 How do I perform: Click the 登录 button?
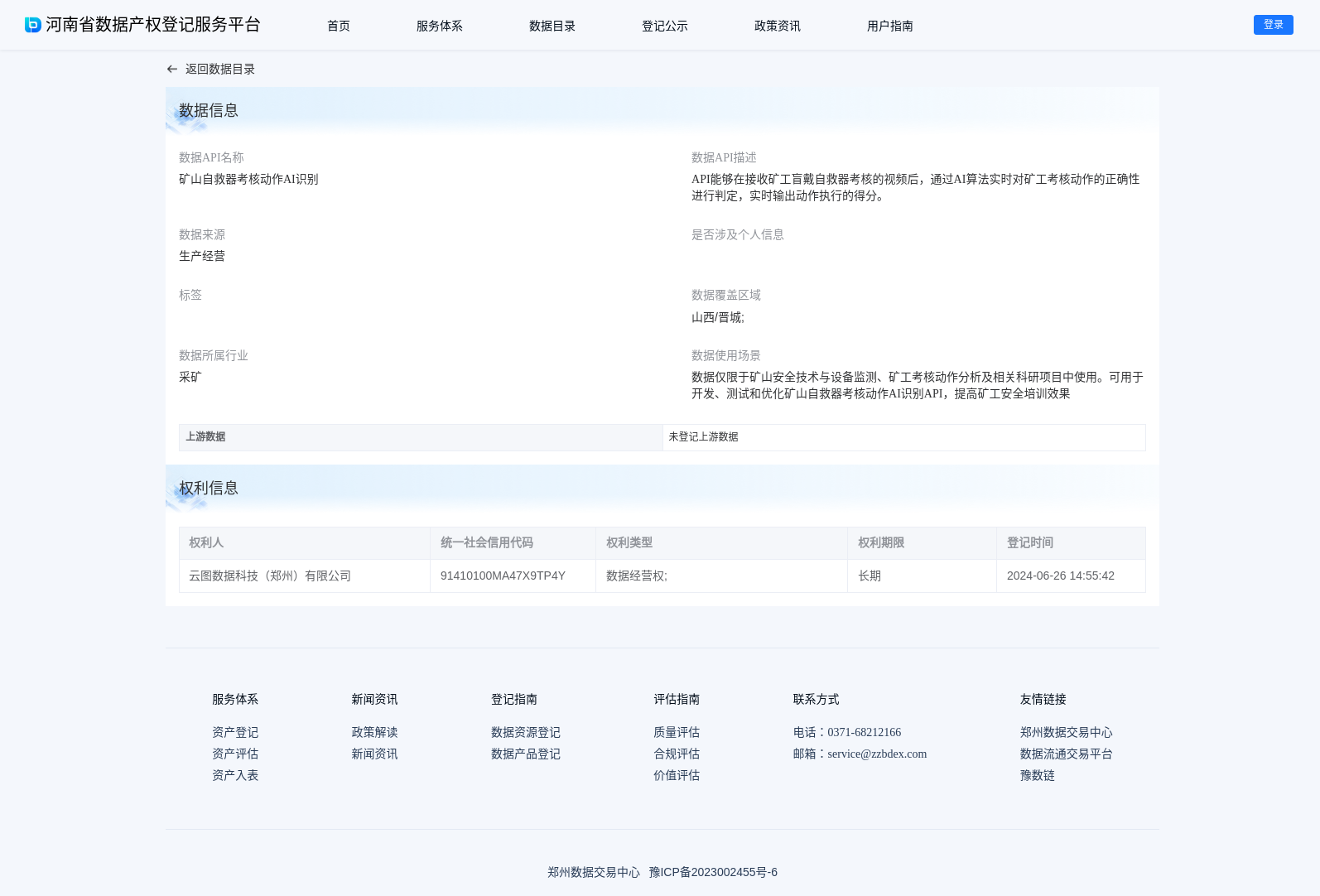[1274, 25]
